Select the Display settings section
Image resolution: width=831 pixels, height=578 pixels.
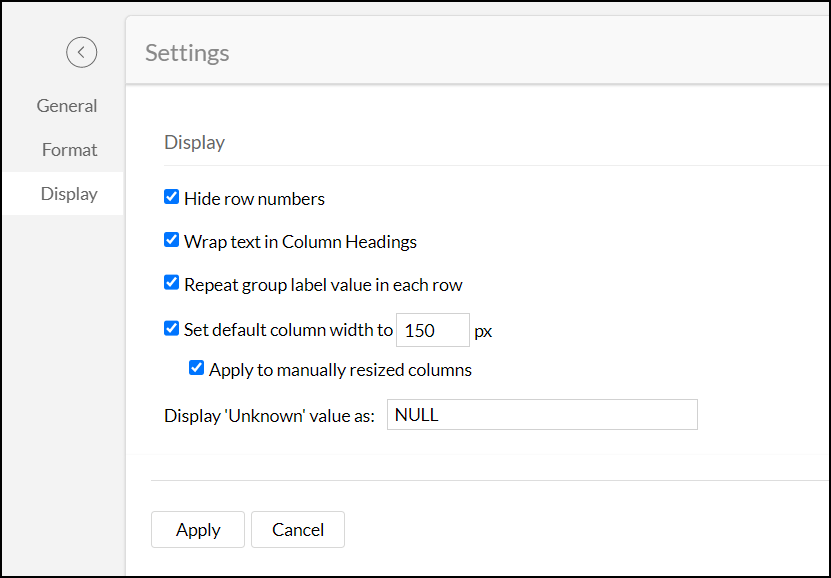click(69, 193)
